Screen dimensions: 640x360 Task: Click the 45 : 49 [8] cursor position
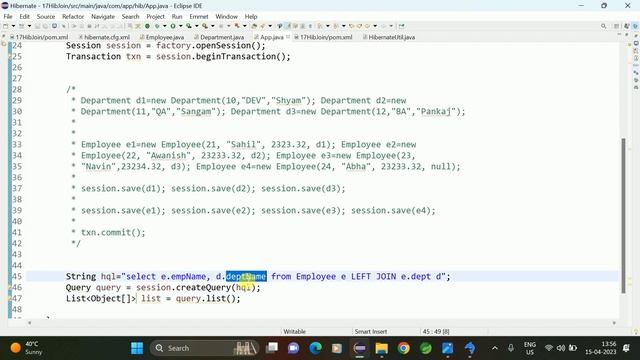click(436, 331)
